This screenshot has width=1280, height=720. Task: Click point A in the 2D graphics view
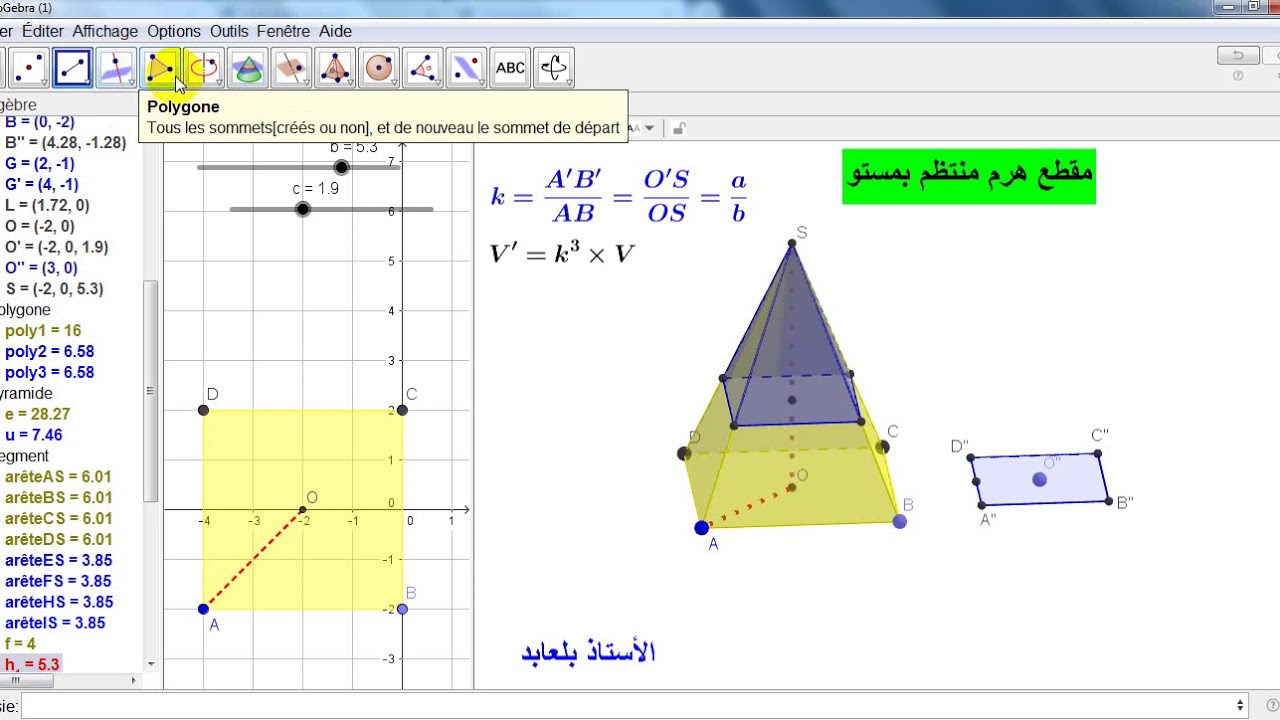point(204,609)
